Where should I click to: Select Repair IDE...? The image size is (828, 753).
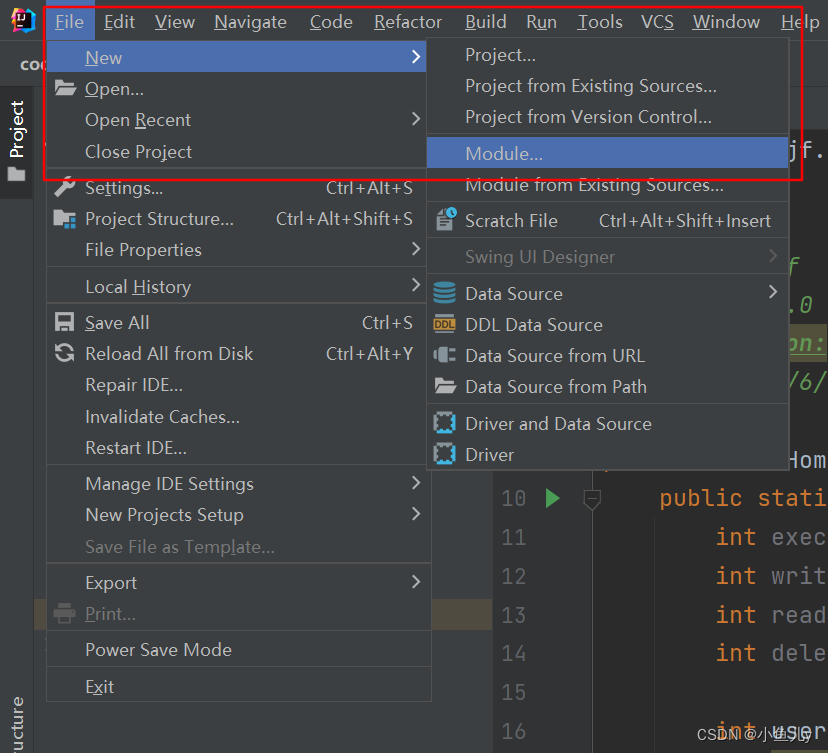[236, 385]
